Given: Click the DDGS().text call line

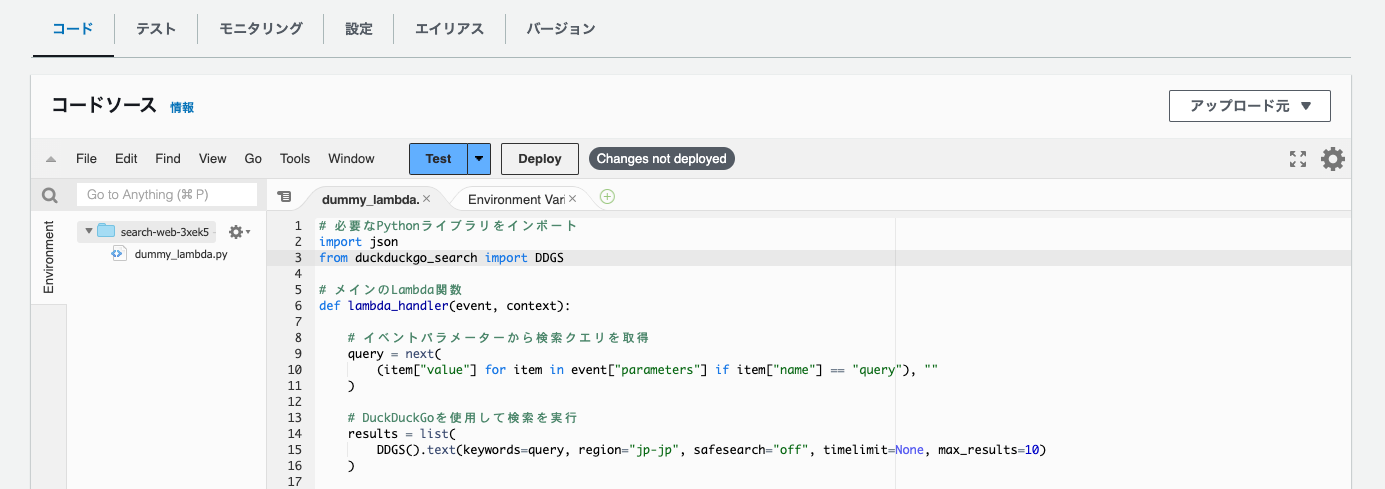Looking at the screenshot, I should (711, 450).
